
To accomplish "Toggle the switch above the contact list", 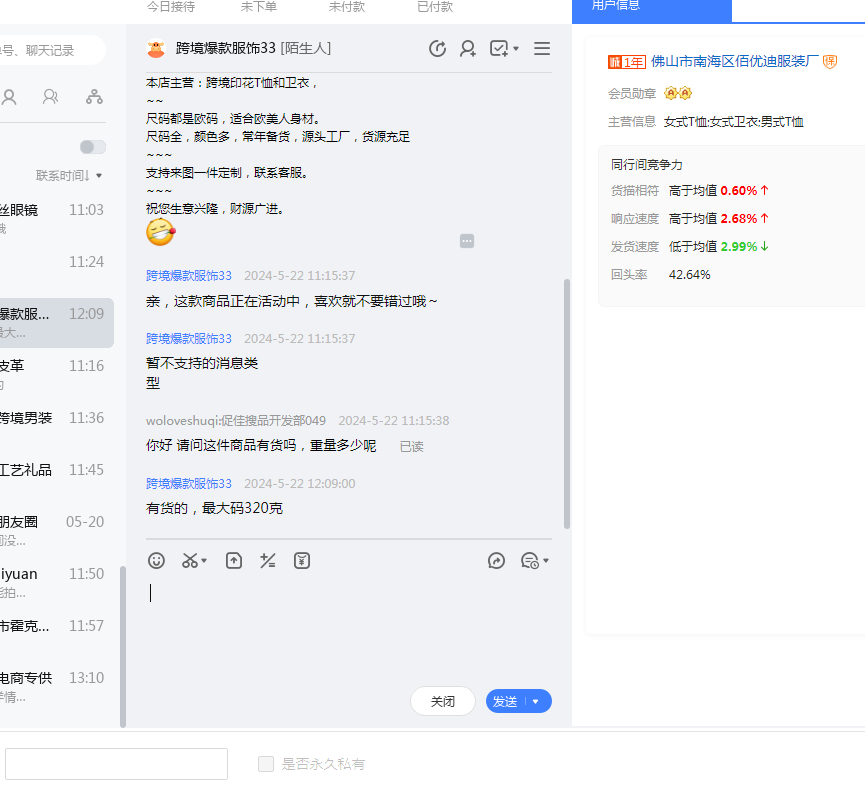I will point(93,147).
